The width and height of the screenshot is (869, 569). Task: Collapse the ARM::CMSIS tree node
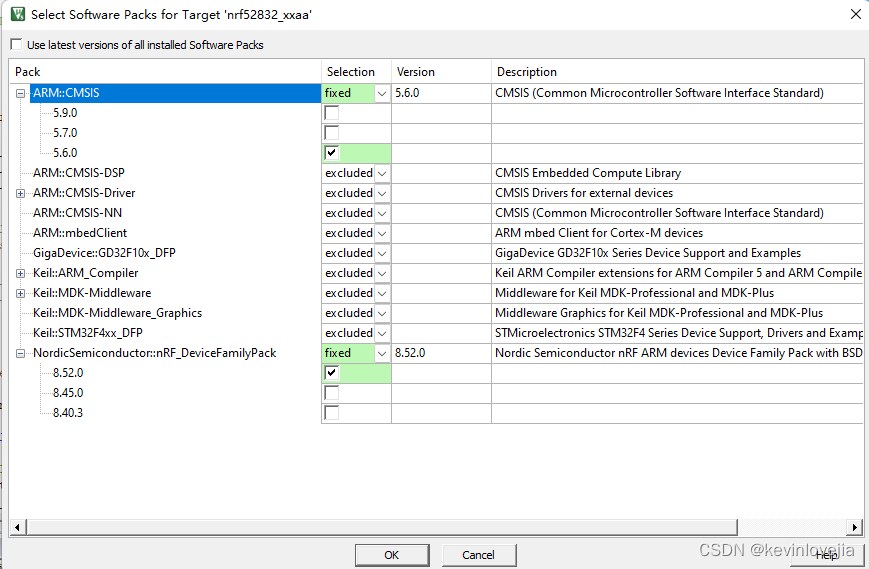point(21,93)
